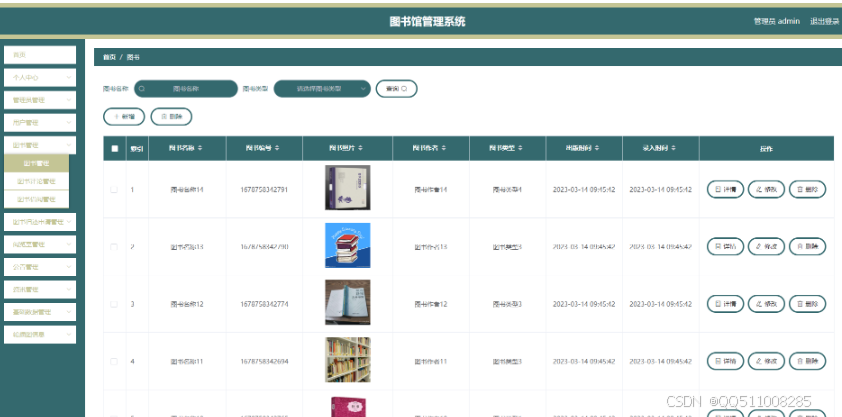
Task: Delete row 图书名称11 with 删除
Action: click(x=807, y=361)
